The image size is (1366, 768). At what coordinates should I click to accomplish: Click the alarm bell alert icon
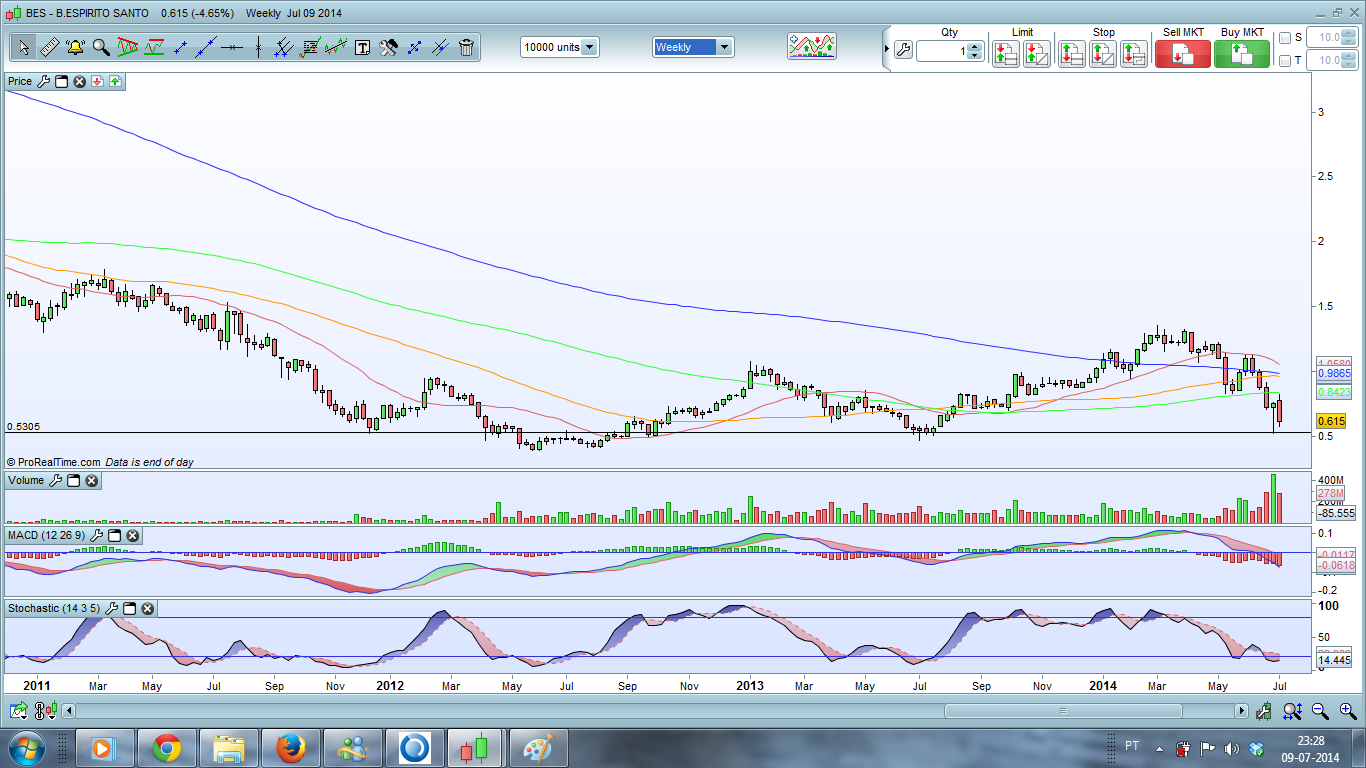[75, 47]
